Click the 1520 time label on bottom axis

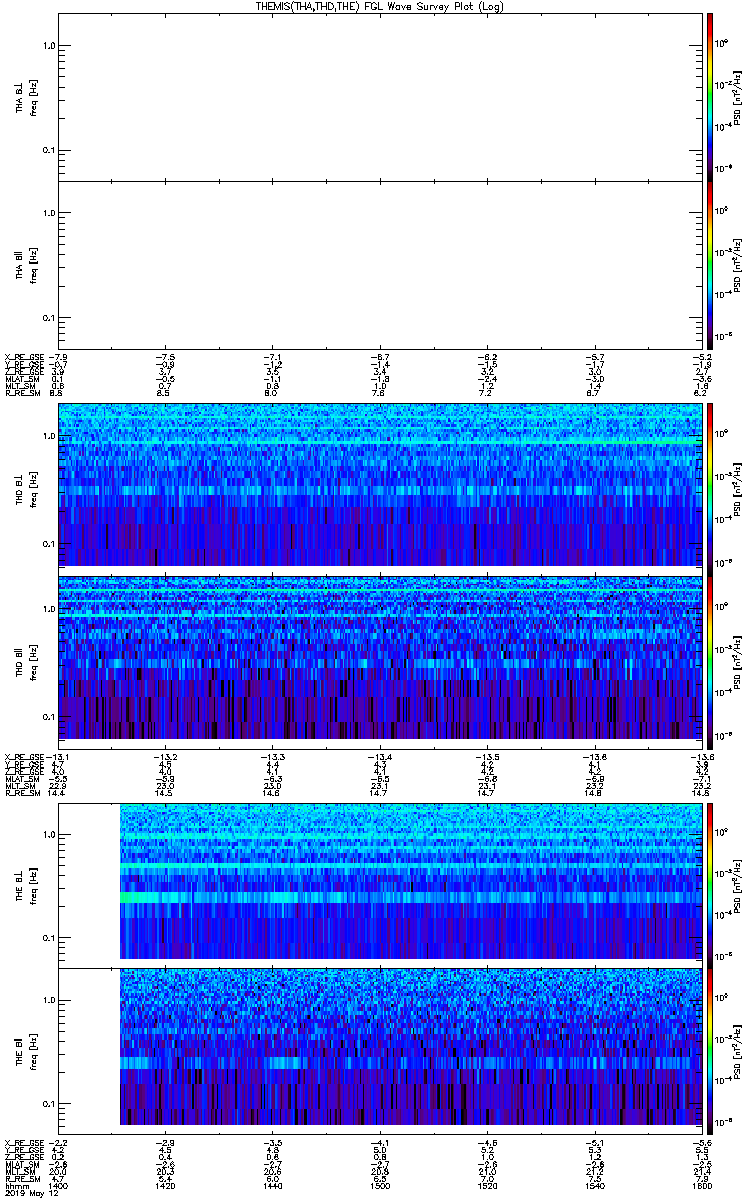(x=486, y=1185)
